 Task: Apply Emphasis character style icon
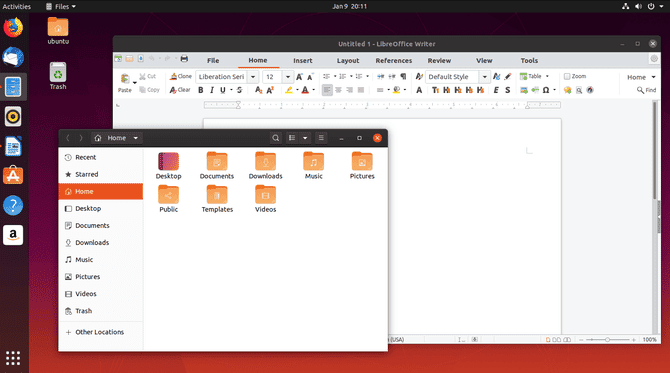click(496, 90)
